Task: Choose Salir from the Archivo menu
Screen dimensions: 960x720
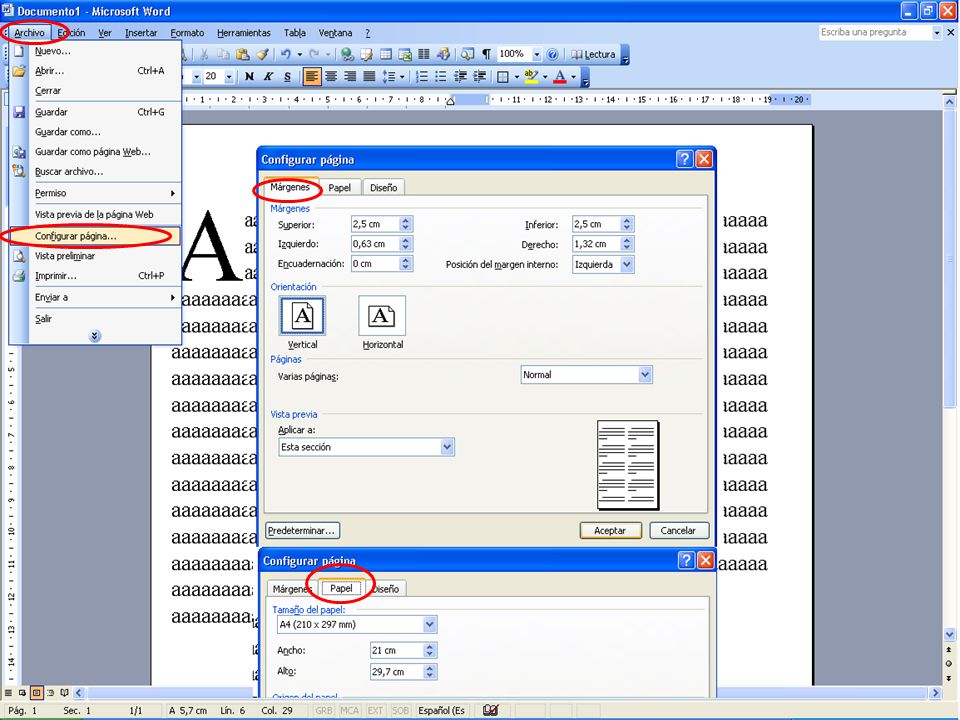Action: click(96, 319)
